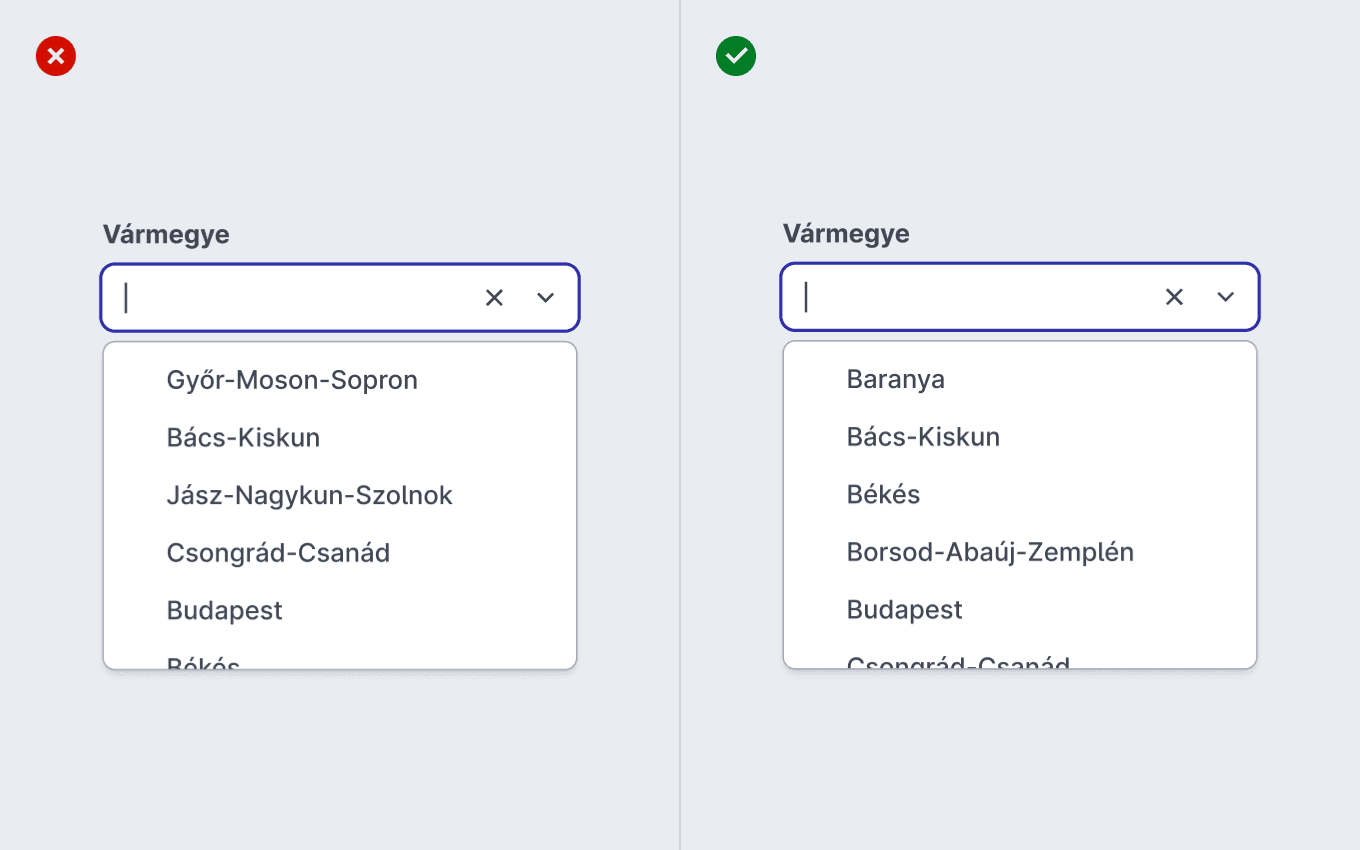Image resolution: width=1360 pixels, height=850 pixels.
Task: Collapse the left Vármegye dropdown chevron
Action: pyautogui.click(x=545, y=297)
